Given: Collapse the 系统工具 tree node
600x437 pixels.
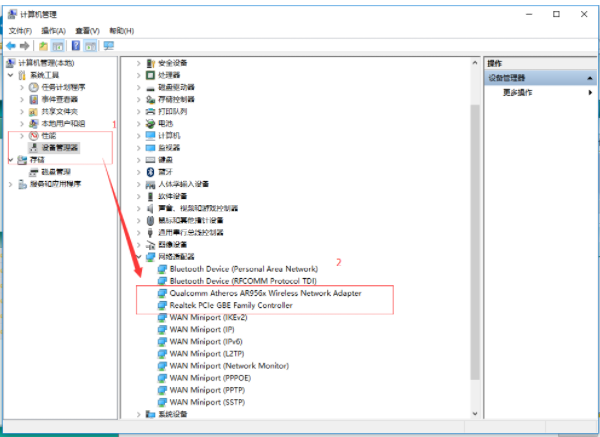Looking at the screenshot, I should coord(11,75).
